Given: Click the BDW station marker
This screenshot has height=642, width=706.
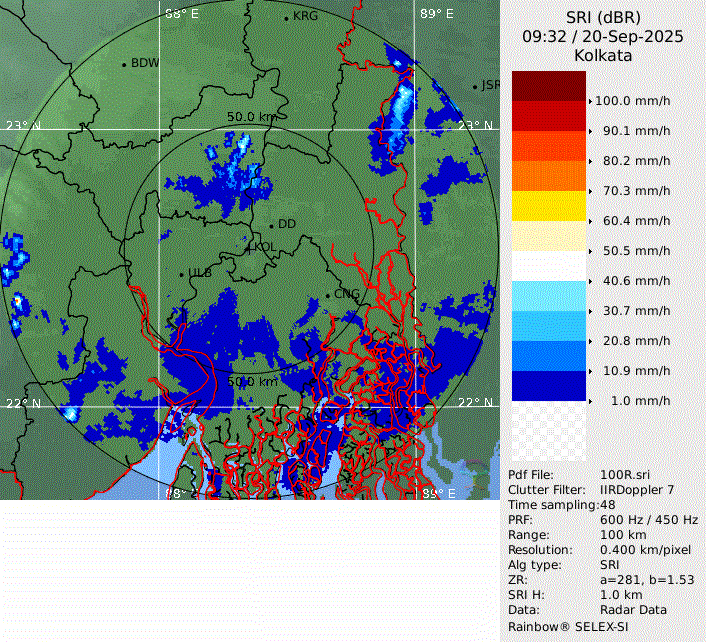Looking at the screenshot, I should 124,64.
